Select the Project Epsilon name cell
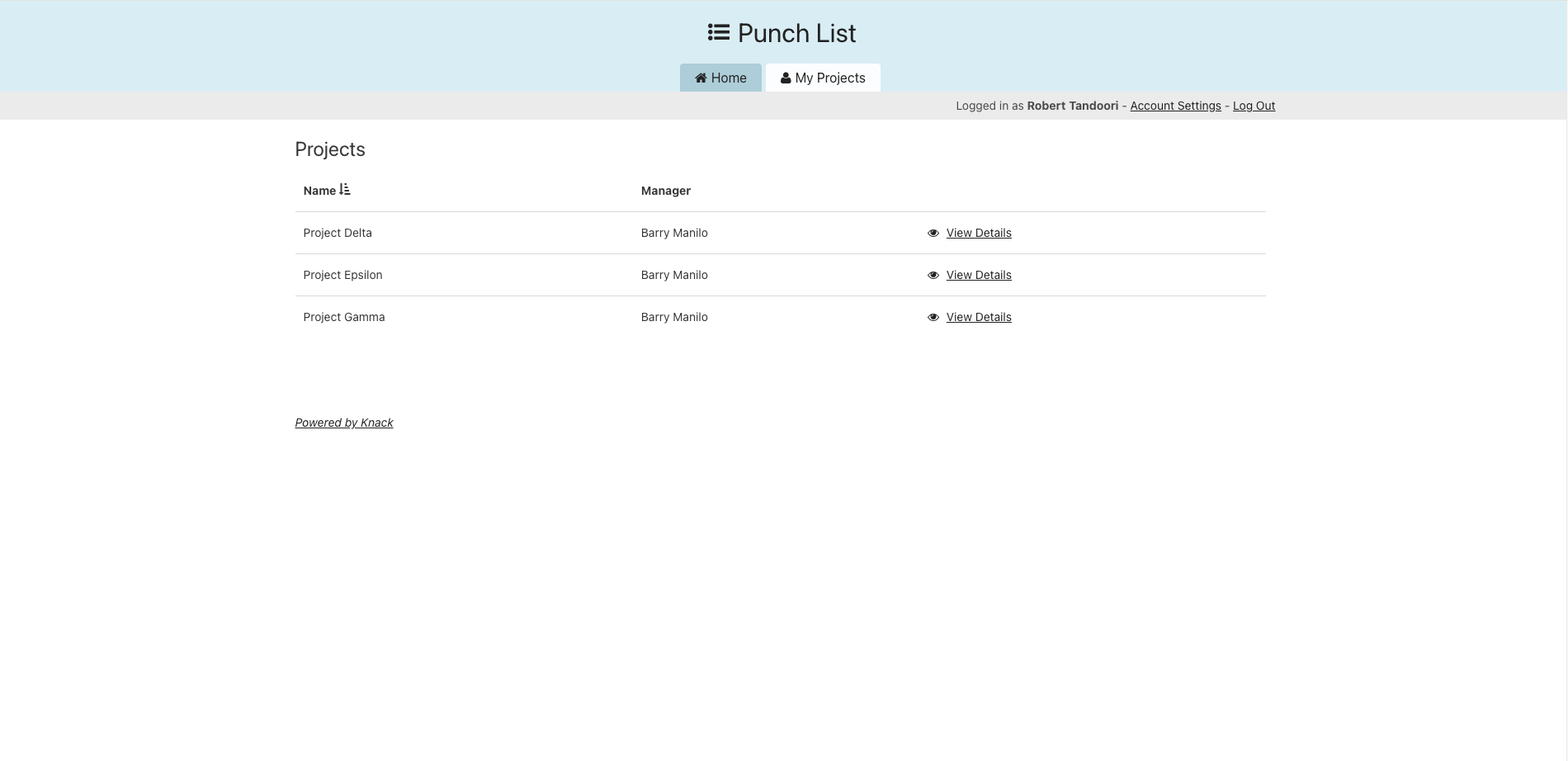The height and width of the screenshot is (761, 1568). pyautogui.click(x=342, y=275)
